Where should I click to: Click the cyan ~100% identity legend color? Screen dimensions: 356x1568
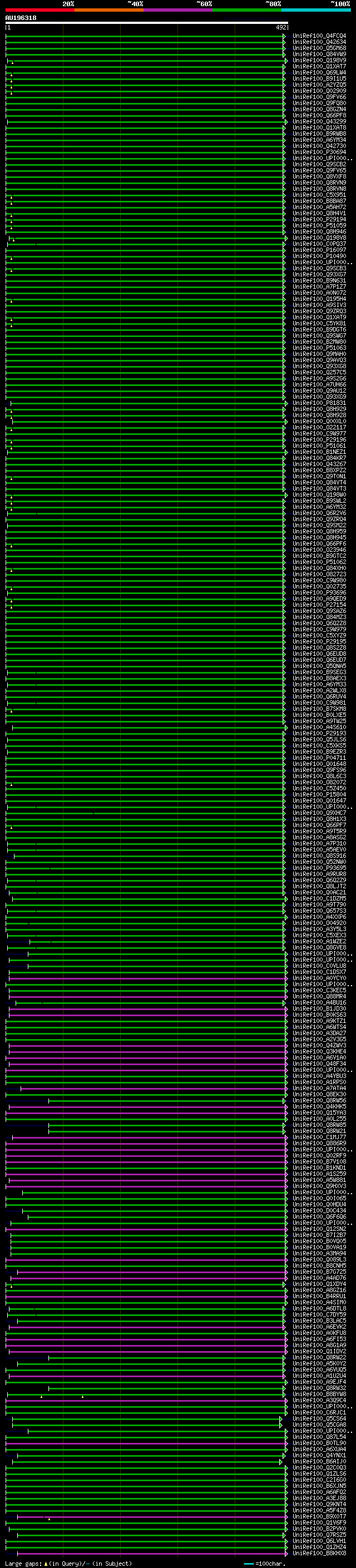click(316, 11)
